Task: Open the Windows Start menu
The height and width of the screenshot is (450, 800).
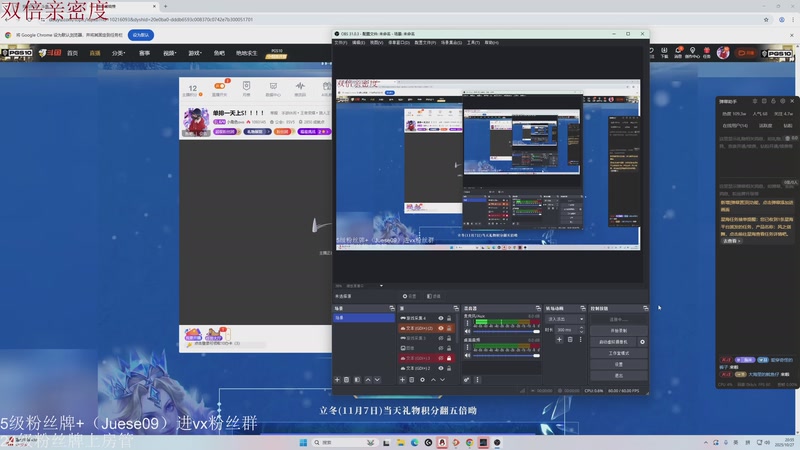Action: [x=303, y=442]
